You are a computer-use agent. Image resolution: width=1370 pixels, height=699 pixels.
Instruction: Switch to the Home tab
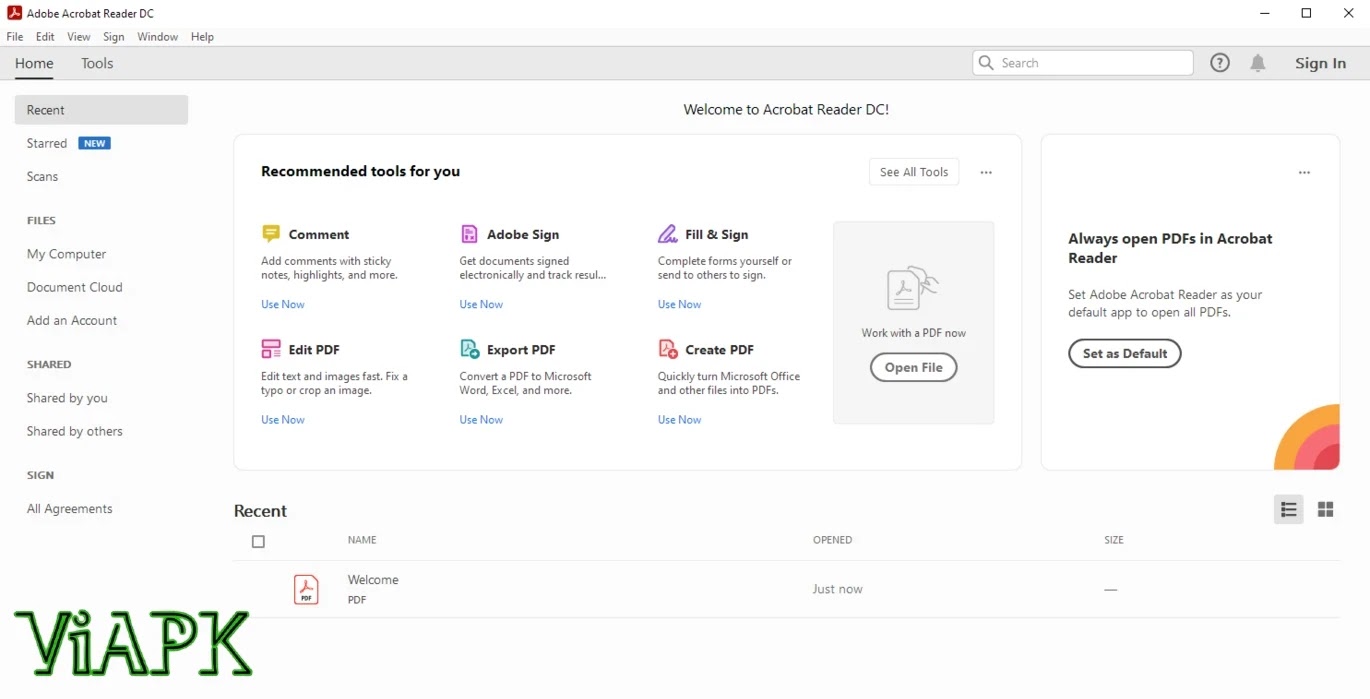pos(34,63)
